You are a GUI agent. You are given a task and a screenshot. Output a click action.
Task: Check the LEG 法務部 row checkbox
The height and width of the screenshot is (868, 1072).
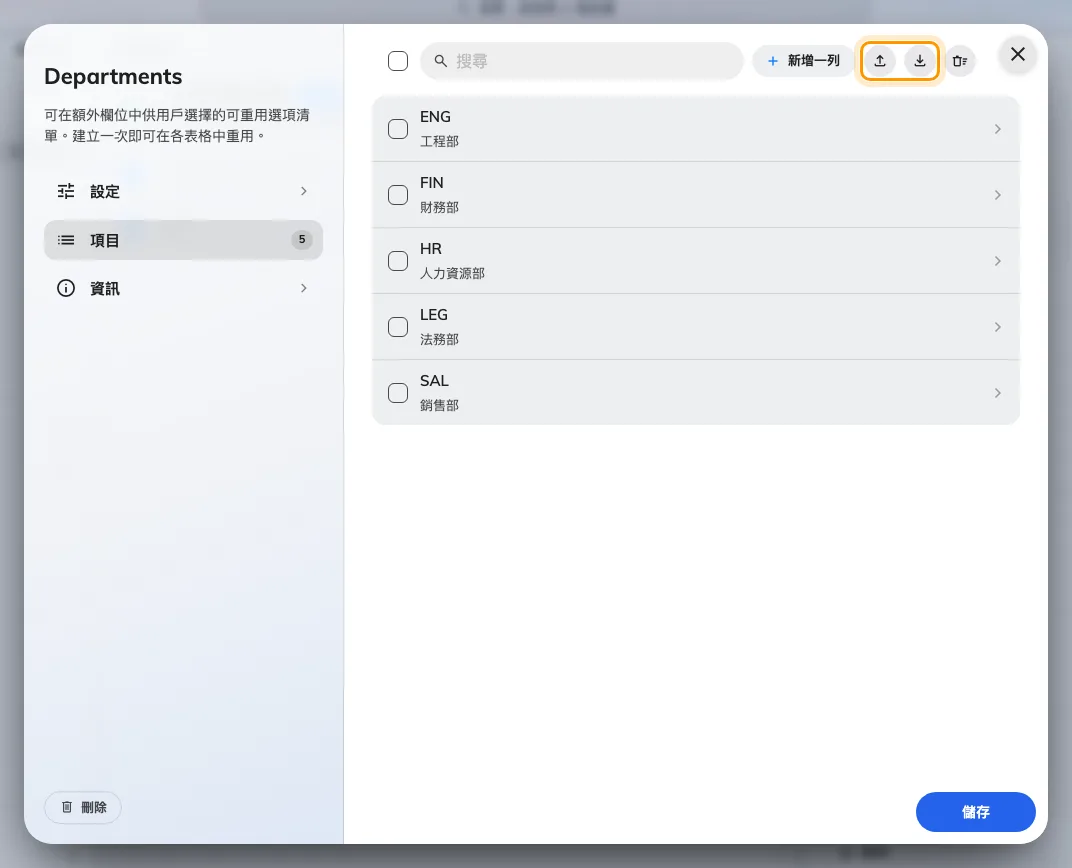[398, 327]
